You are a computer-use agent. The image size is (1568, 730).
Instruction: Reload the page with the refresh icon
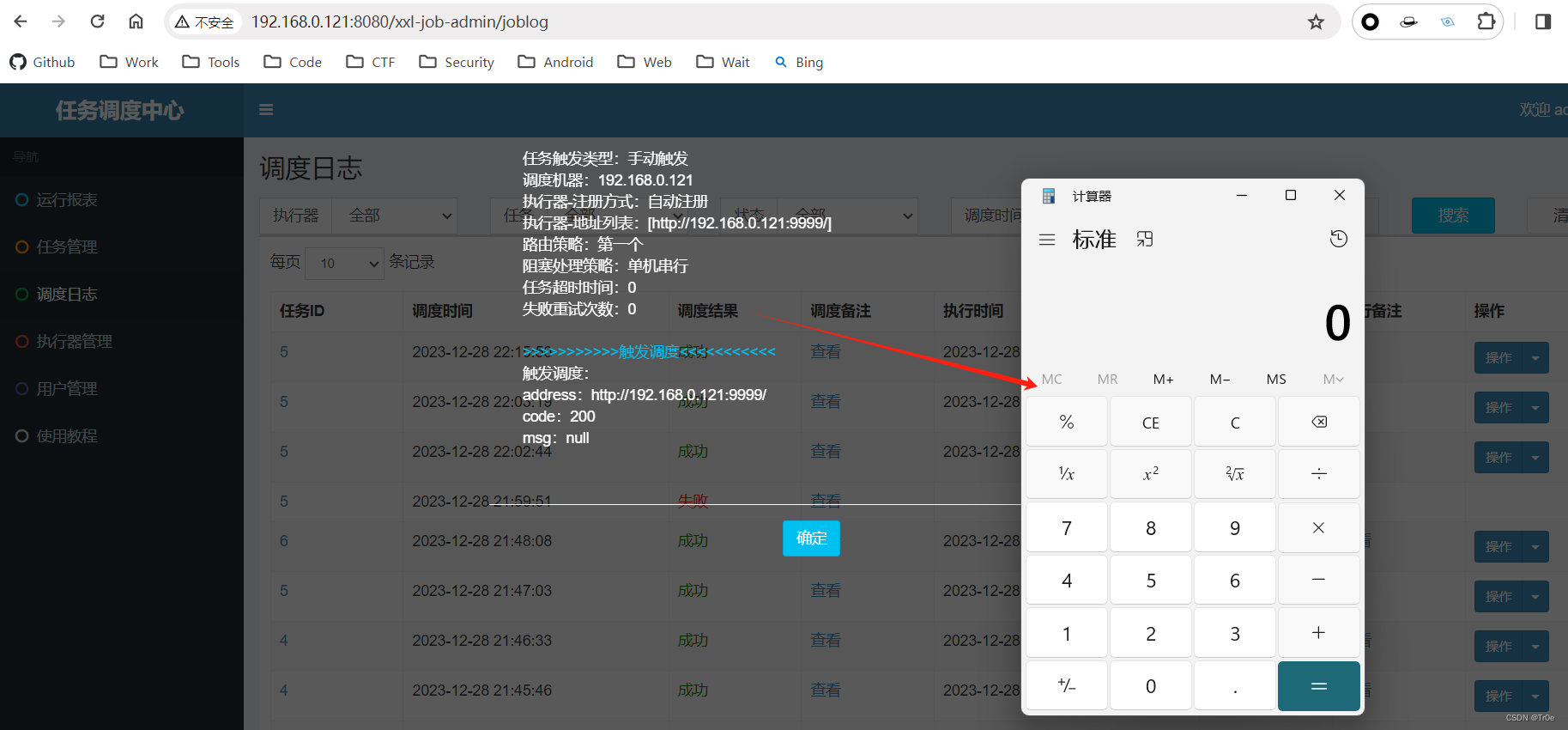pyautogui.click(x=97, y=21)
